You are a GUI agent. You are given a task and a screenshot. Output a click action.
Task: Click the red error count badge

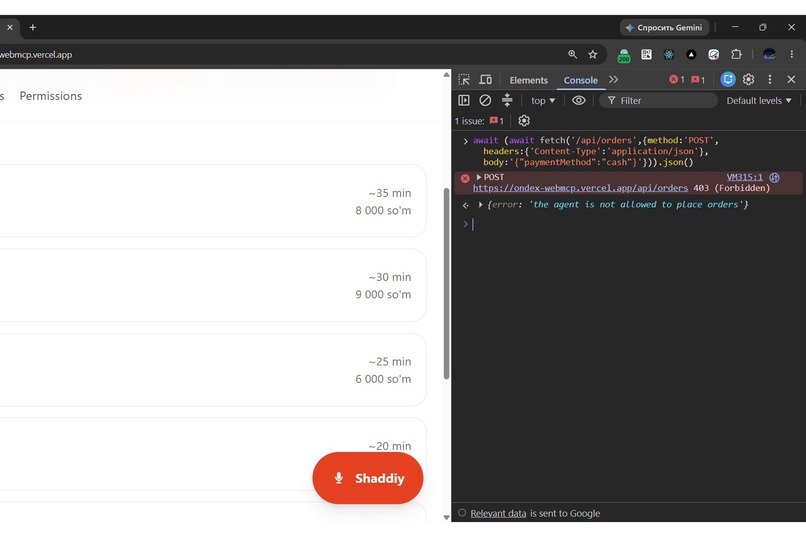pyautogui.click(x=676, y=80)
